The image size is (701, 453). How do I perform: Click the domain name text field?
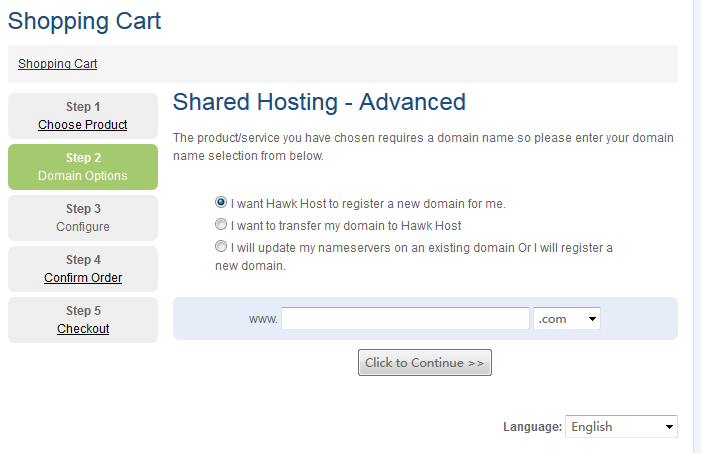[x=405, y=319]
